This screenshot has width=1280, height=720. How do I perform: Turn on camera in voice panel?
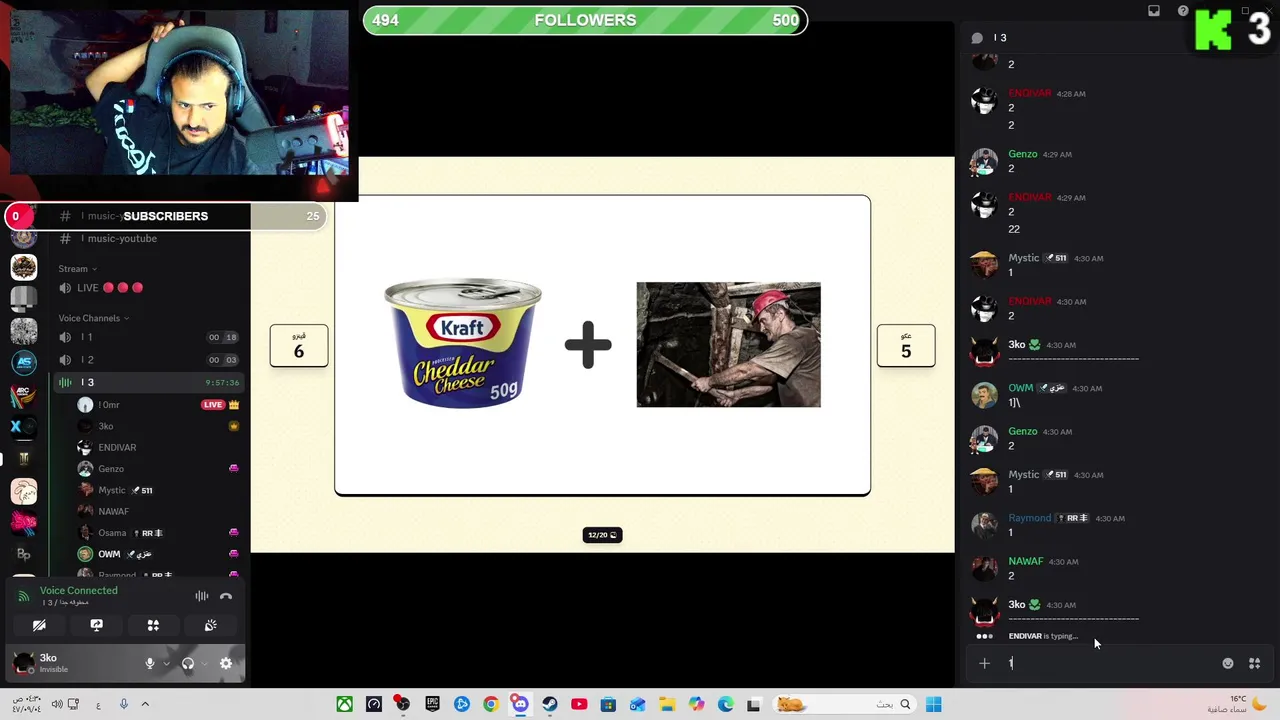pos(39,625)
